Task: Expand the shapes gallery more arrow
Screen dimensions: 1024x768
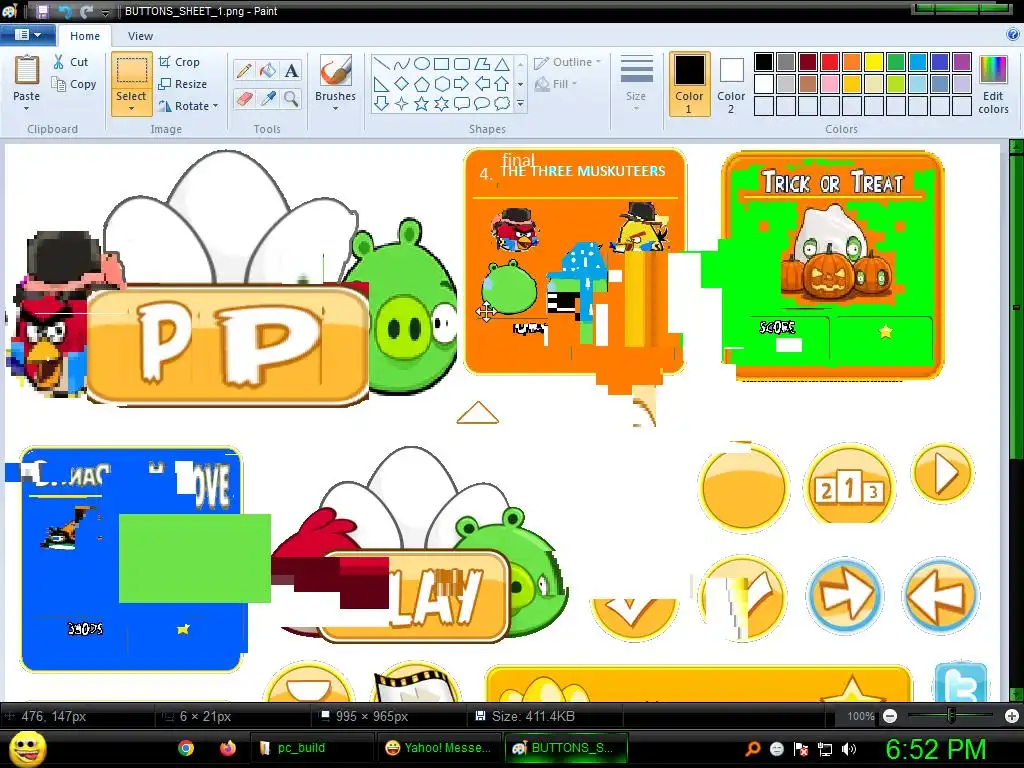Action: (x=520, y=104)
